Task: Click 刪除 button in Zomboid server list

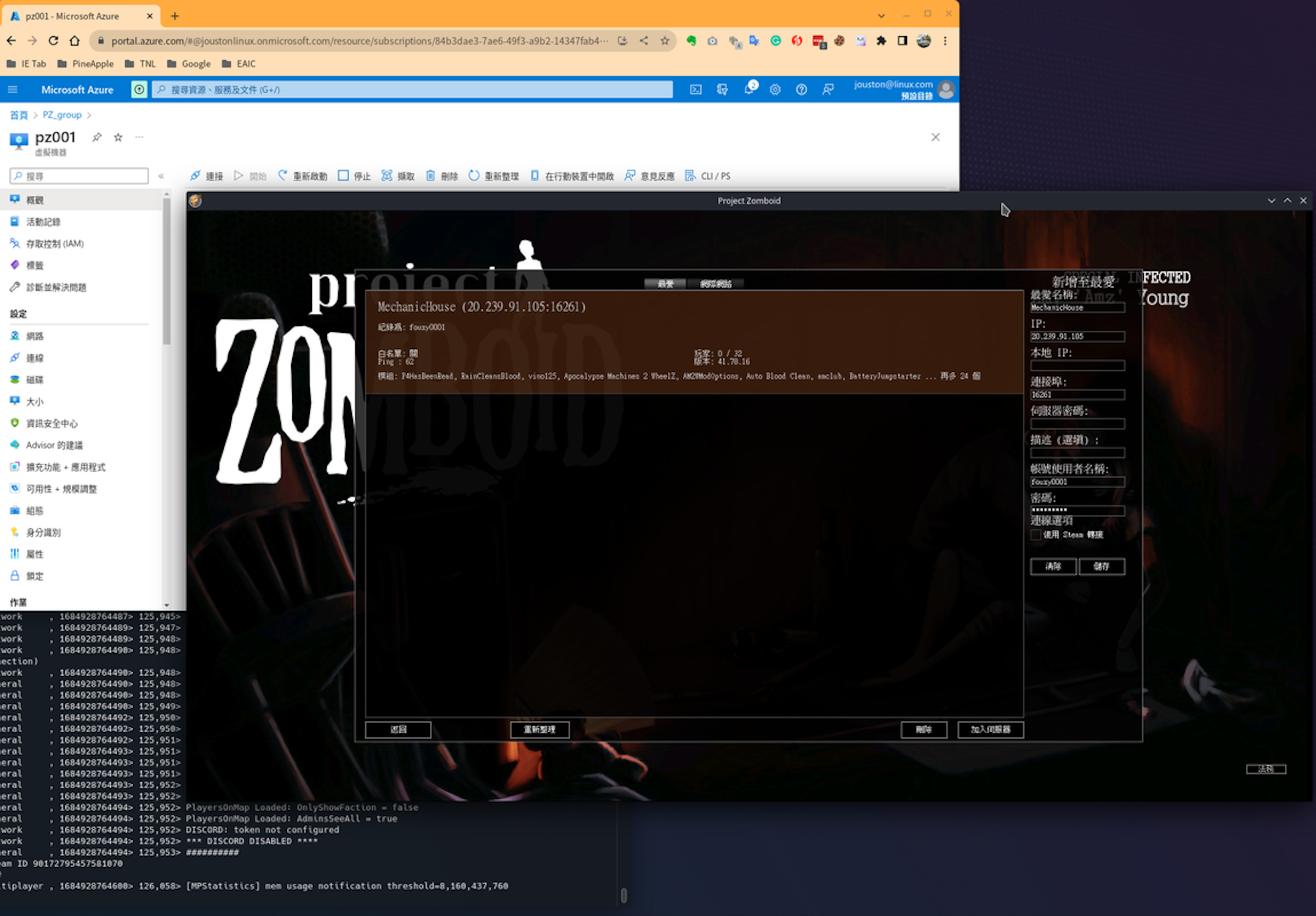Action: 923,729
